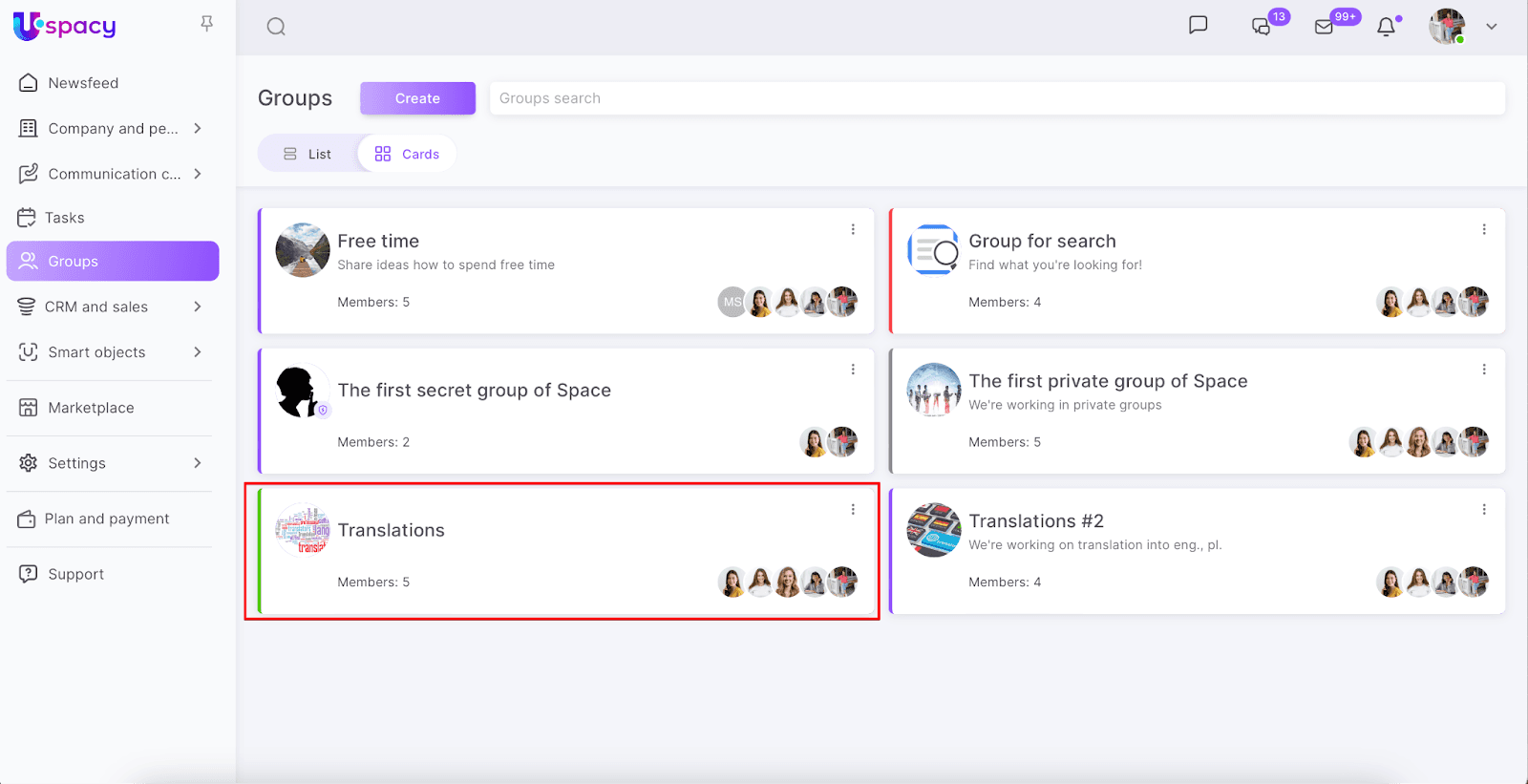Click the Groups search field
The height and width of the screenshot is (784, 1528).
[x=996, y=98]
